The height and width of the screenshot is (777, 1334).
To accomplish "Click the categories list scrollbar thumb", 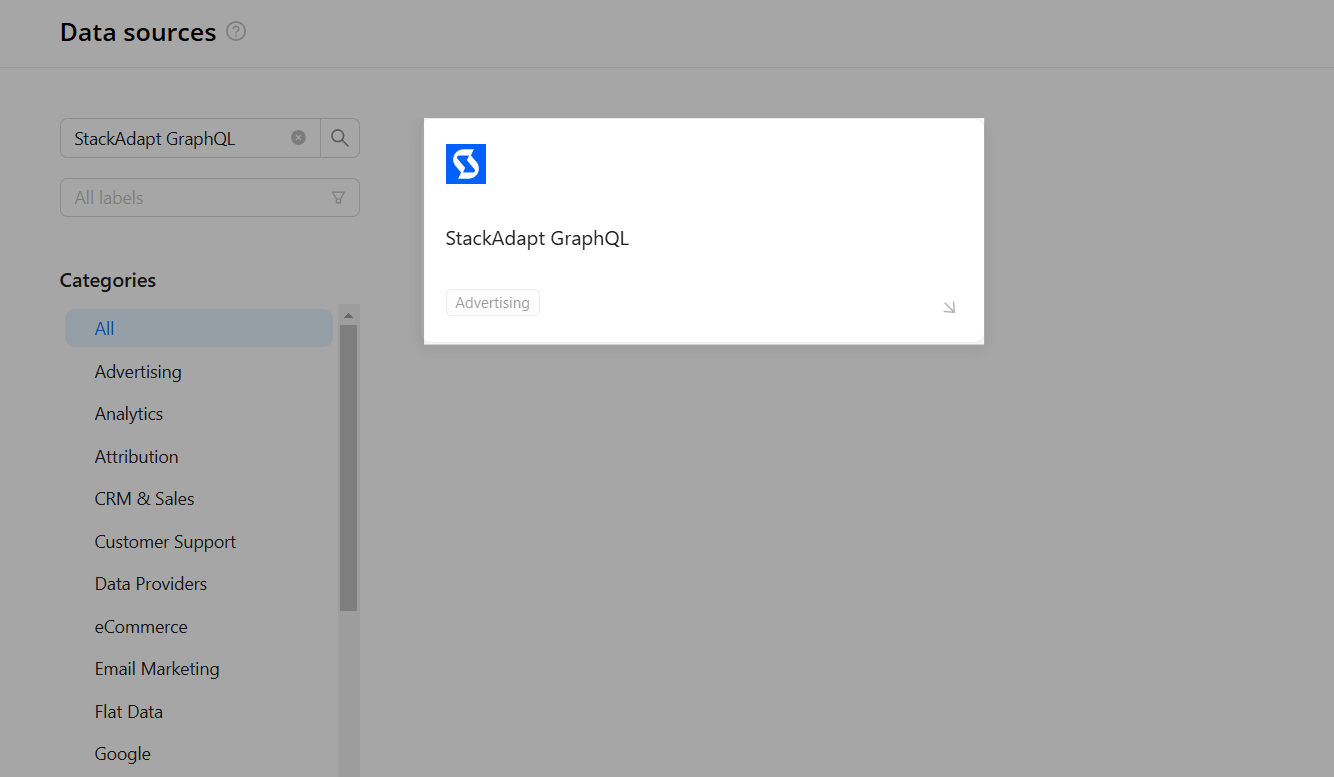I will coord(348,468).
